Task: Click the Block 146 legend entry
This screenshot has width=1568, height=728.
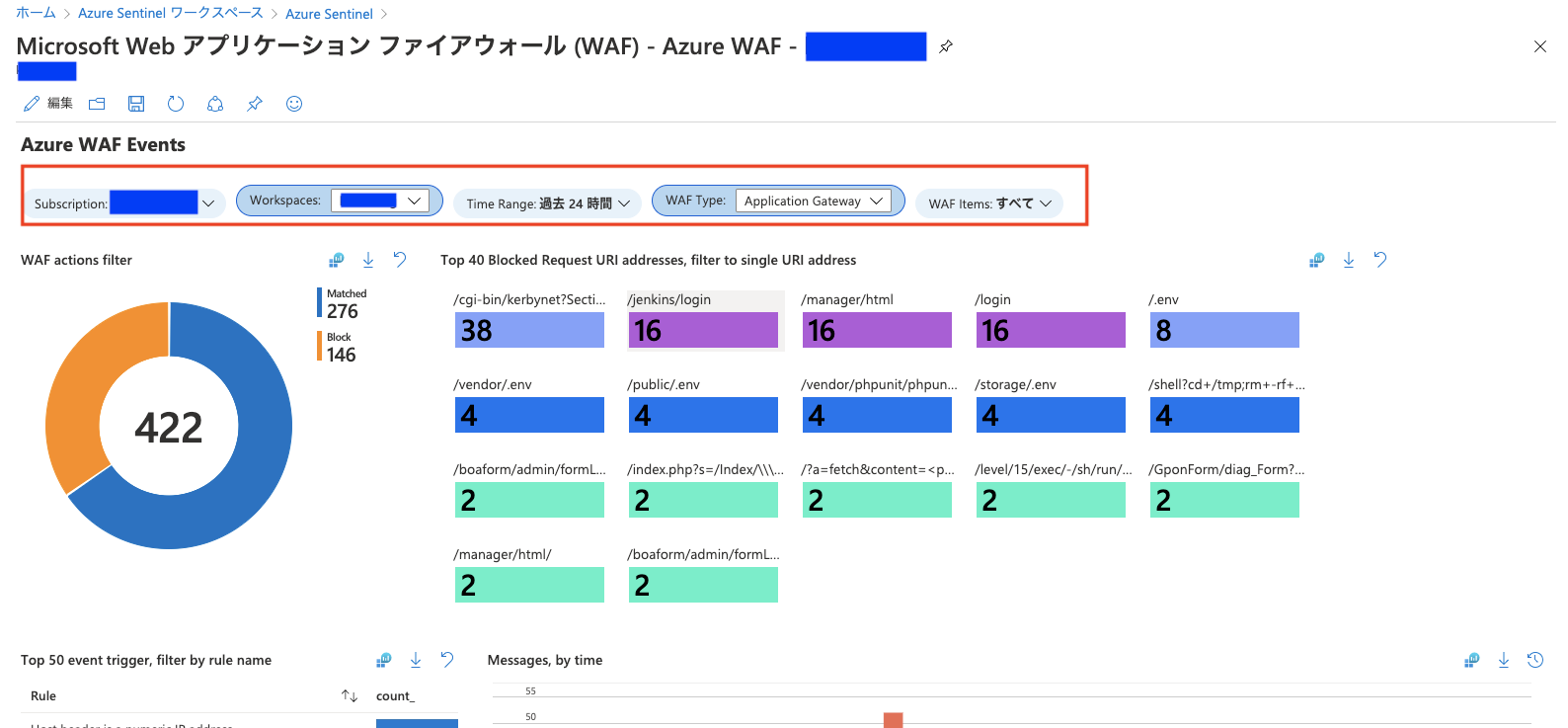Action: click(340, 348)
